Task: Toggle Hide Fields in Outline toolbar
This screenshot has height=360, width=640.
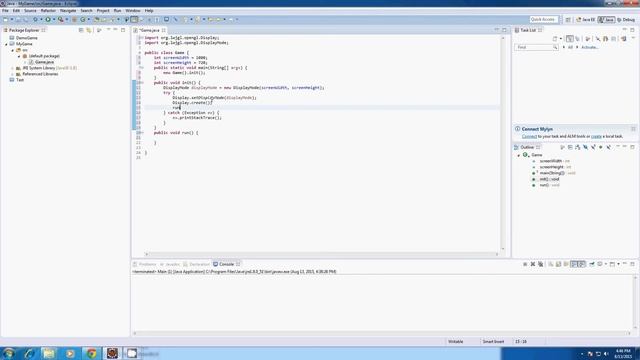Action: tap(585, 147)
